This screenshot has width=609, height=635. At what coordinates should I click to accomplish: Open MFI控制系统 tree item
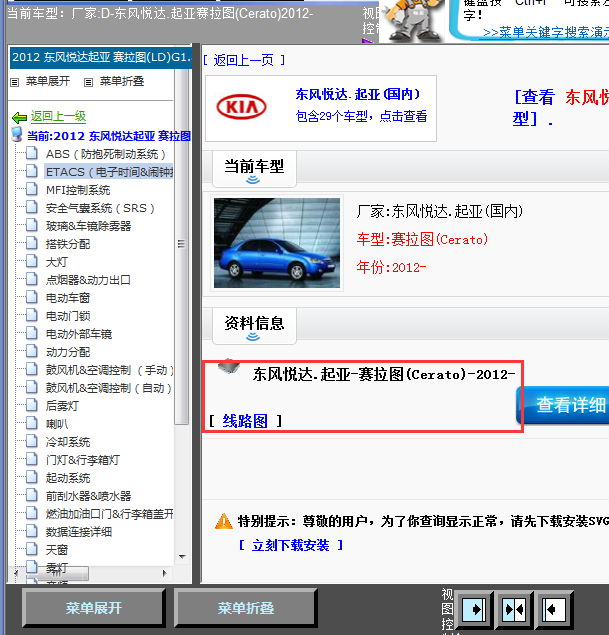[78, 190]
